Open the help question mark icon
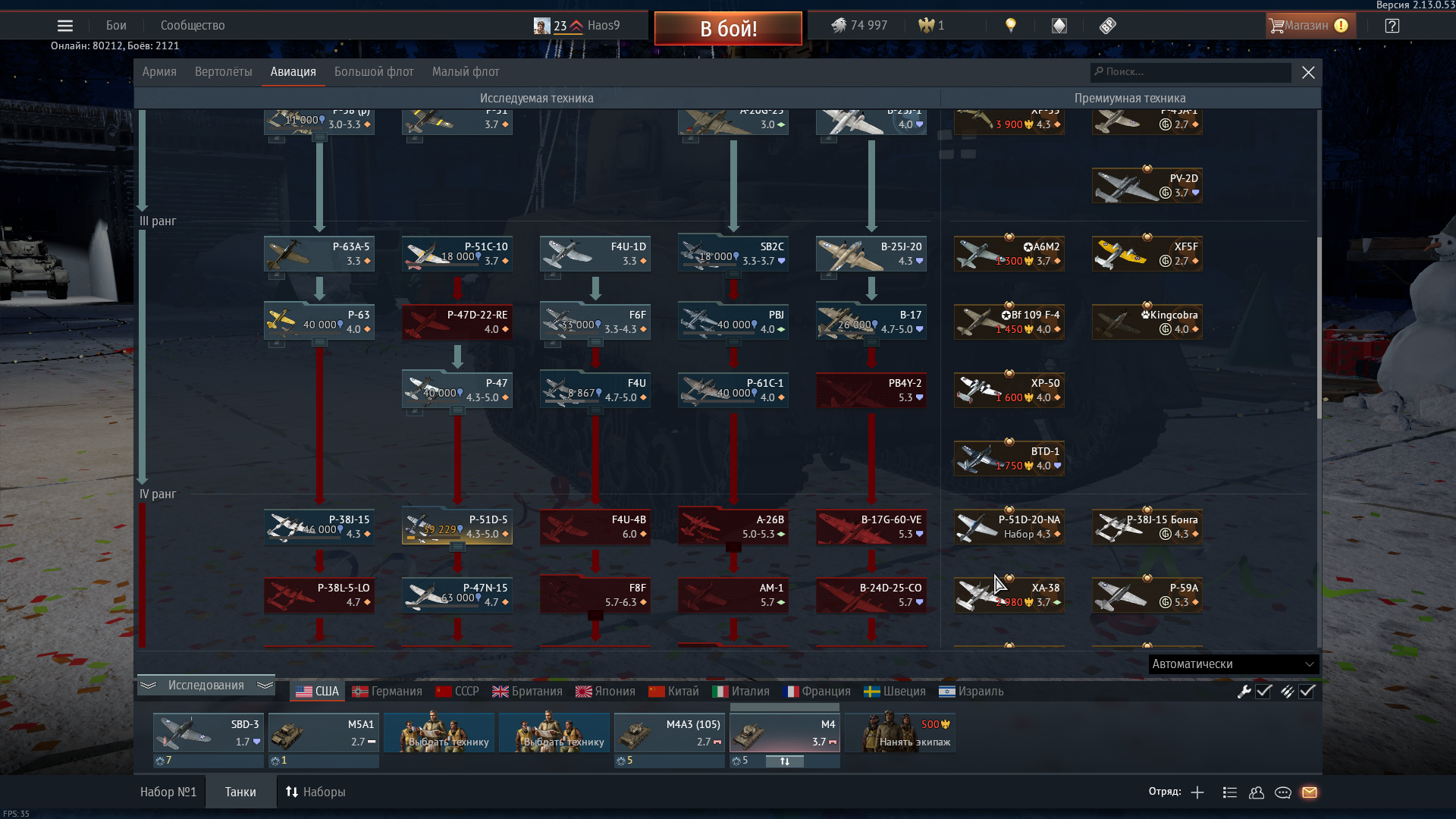The image size is (1456, 819). click(1392, 26)
